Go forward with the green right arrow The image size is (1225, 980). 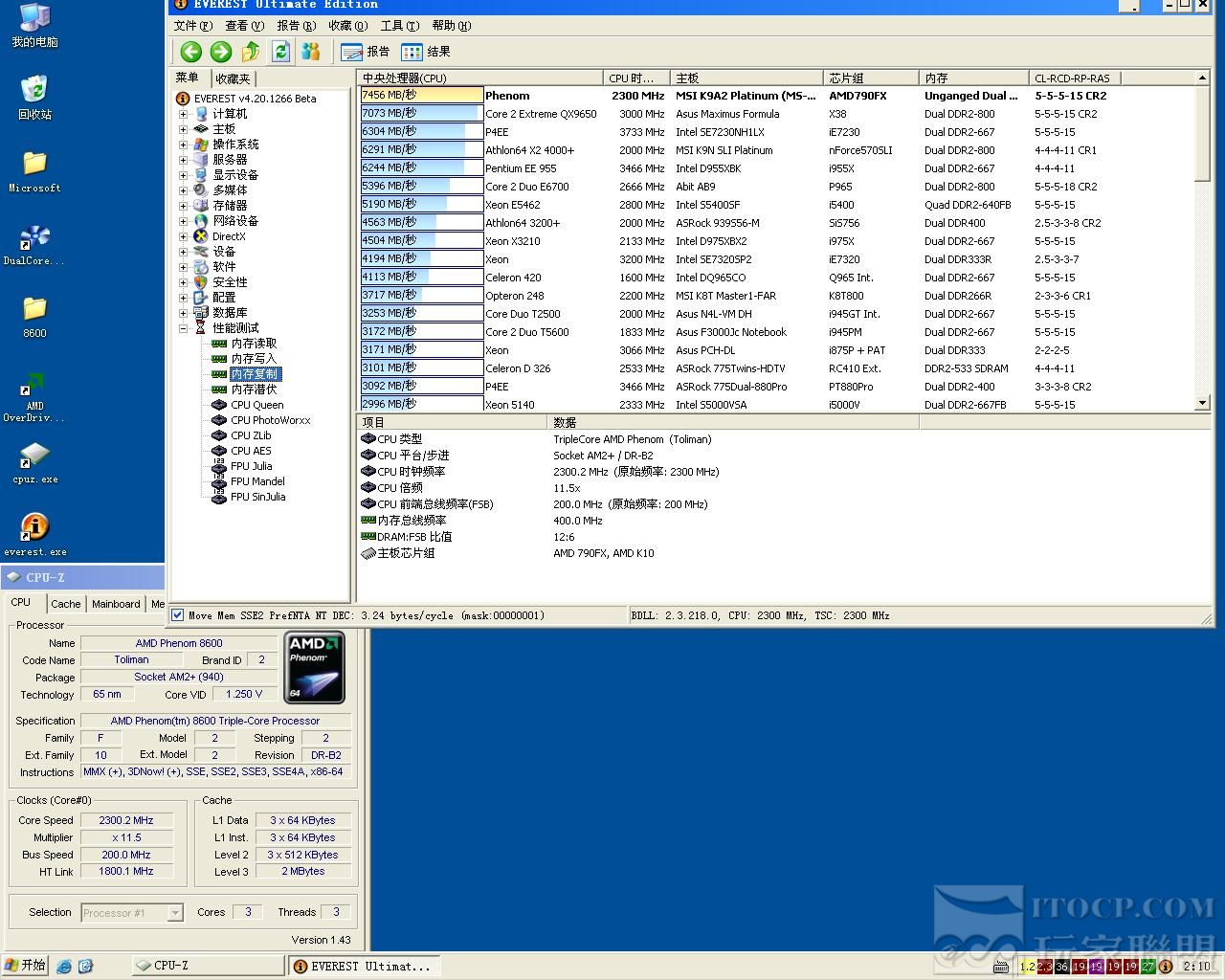221,52
